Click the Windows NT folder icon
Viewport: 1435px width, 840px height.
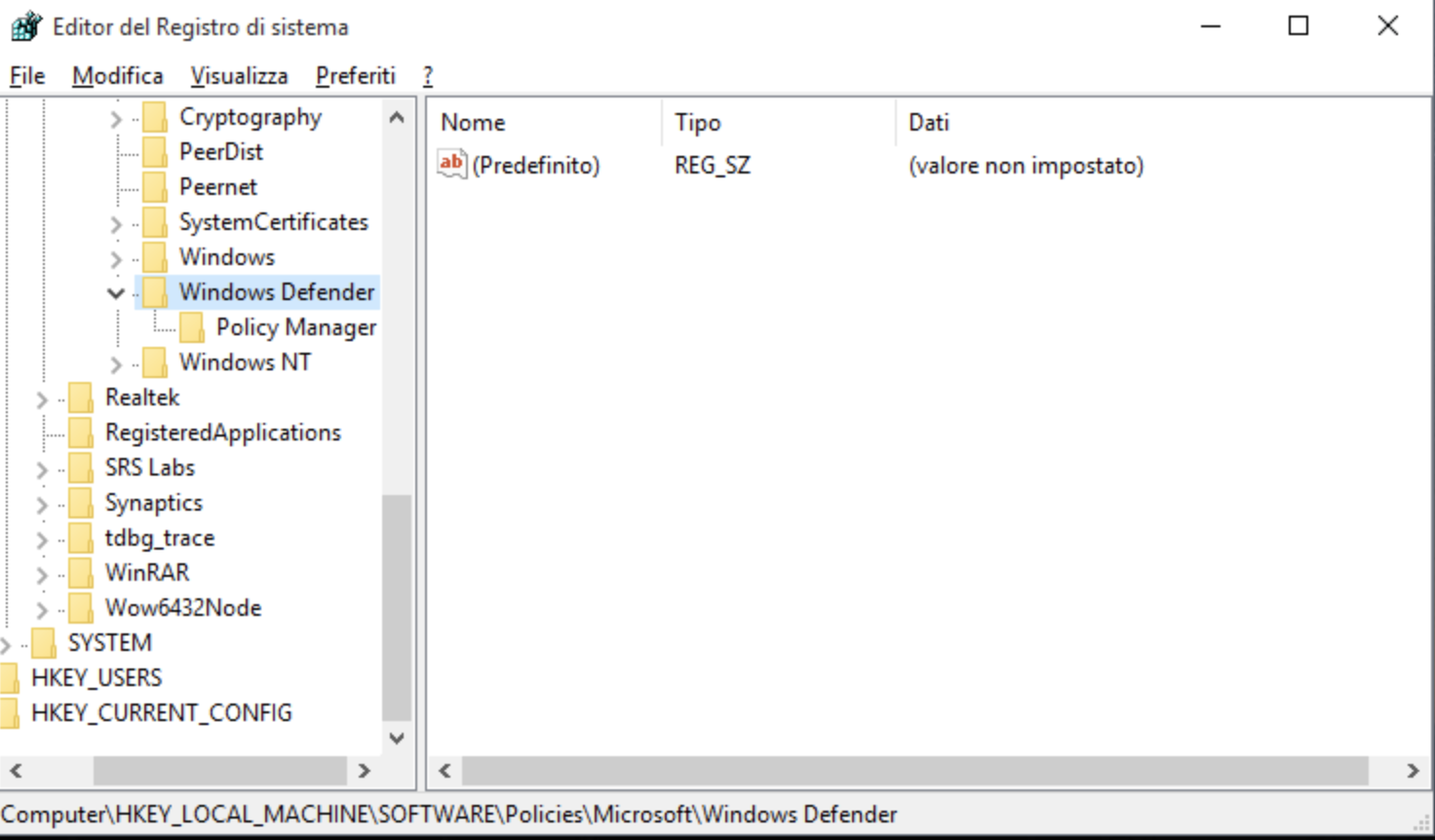(155, 363)
